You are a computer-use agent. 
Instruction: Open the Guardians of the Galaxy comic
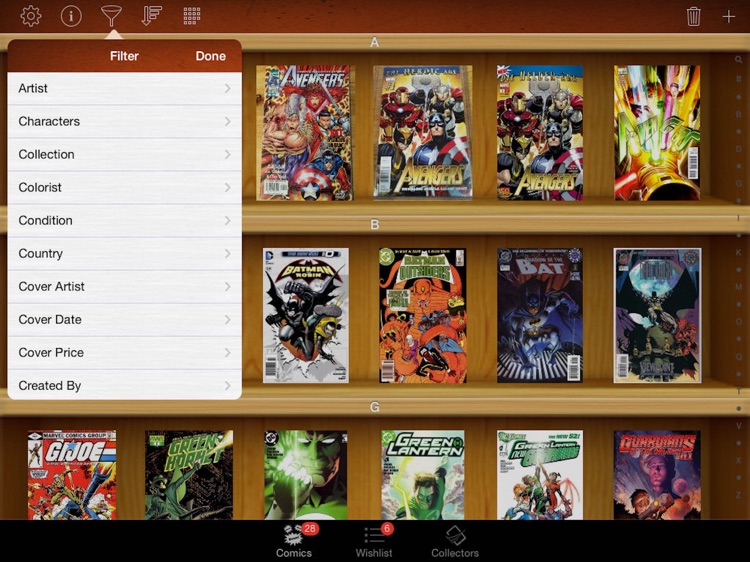tap(657, 475)
